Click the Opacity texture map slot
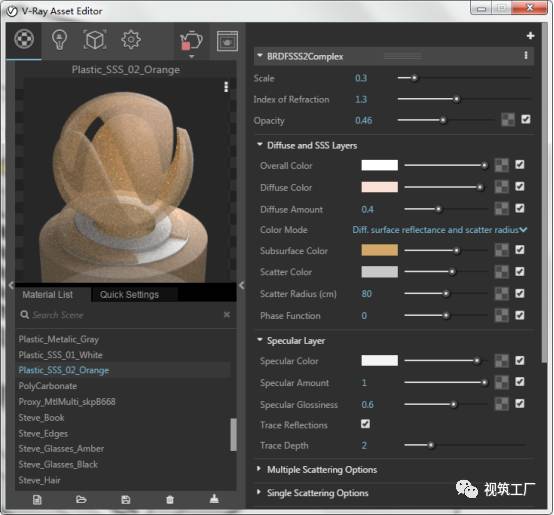The height and width of the screenshot is (515, 554). click(508, 120)
